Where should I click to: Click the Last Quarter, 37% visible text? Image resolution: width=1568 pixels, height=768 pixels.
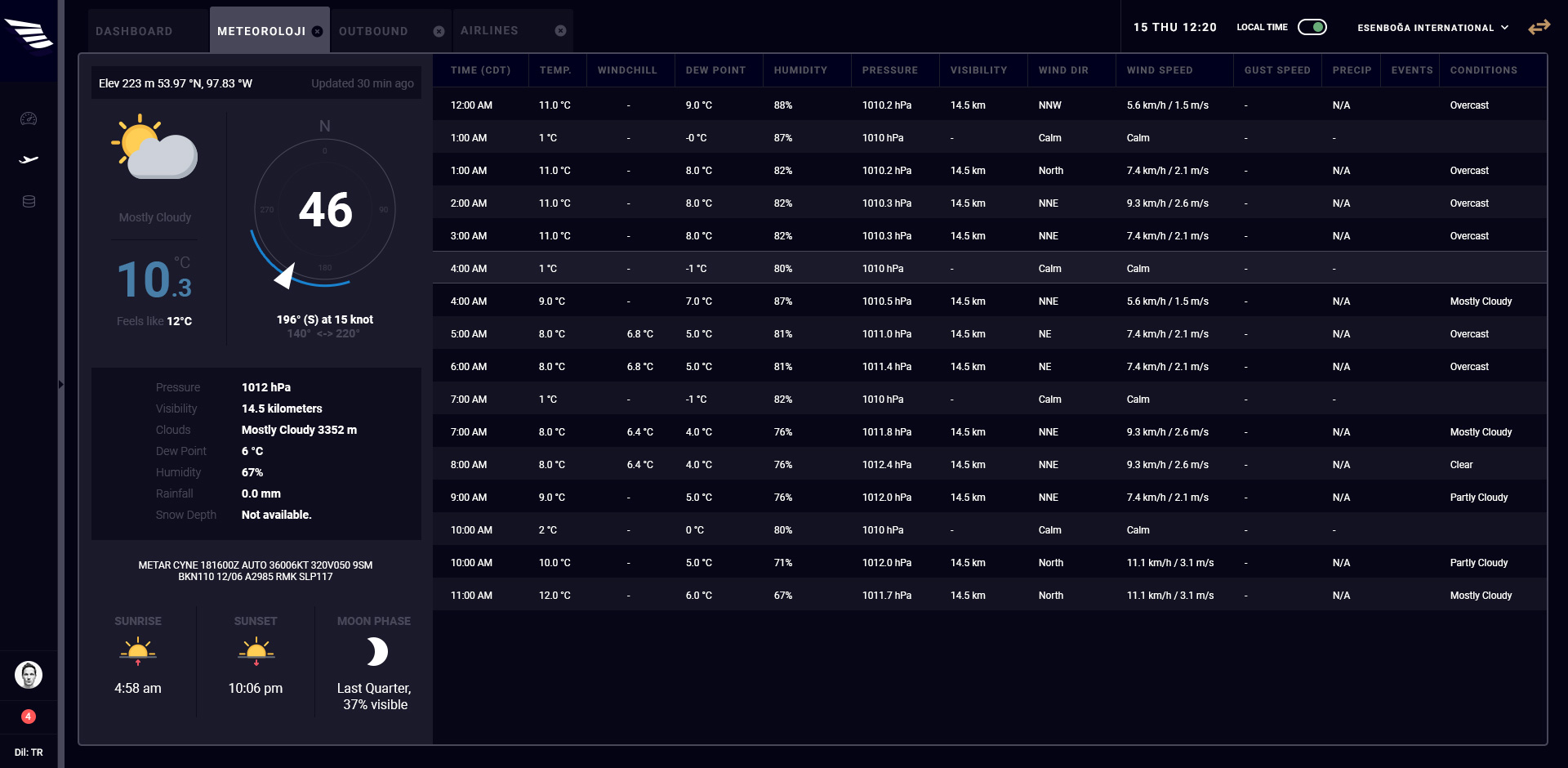point(375,696)
